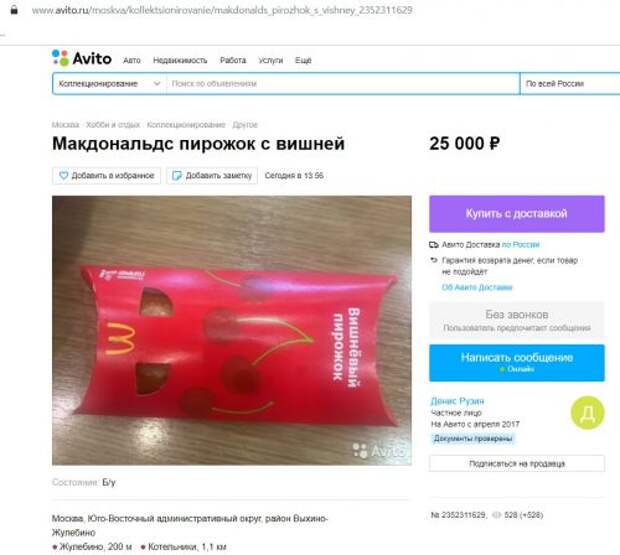Image resolution: width=620 pixels, height=555 pixels.
Task: Subscribe via Подписаться на продавца button
Action: (517, 463)
